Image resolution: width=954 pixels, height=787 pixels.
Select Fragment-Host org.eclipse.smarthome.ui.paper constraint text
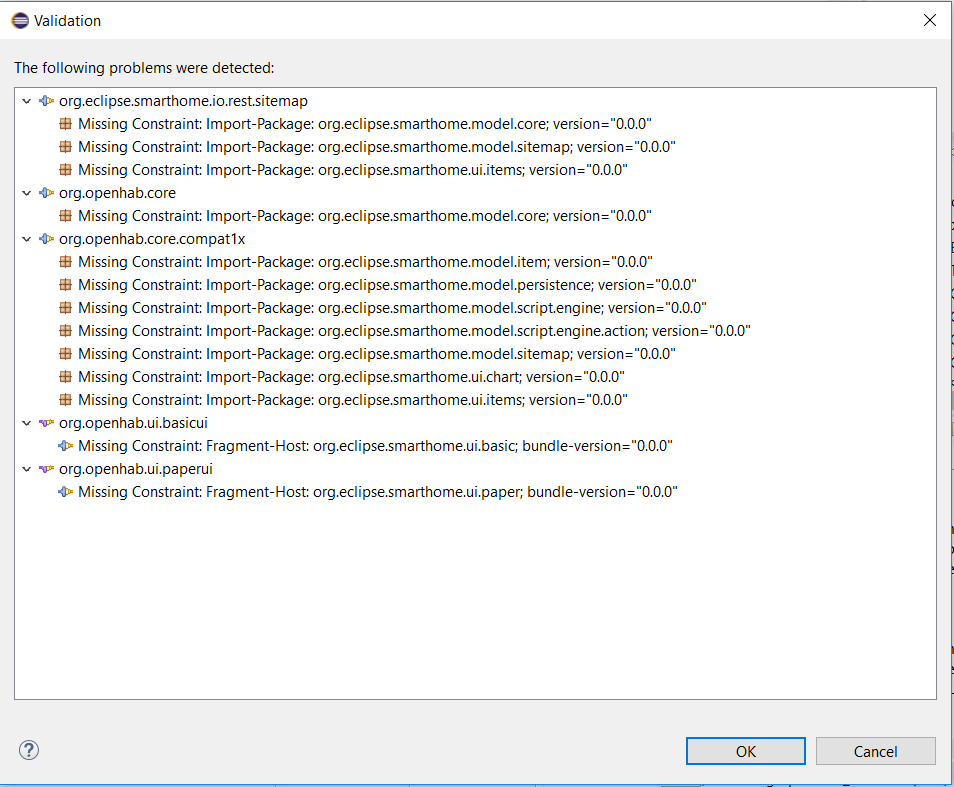point(378,492)
